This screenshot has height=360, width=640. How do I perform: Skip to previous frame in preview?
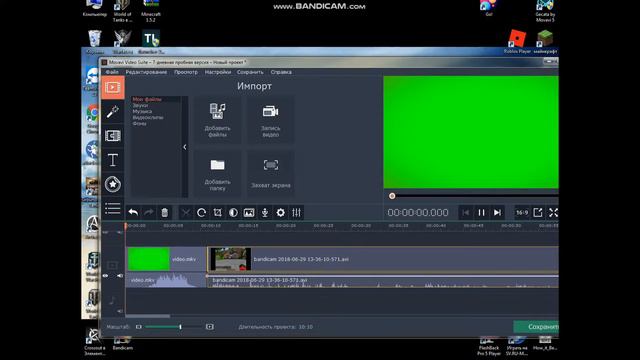point(466,213)
